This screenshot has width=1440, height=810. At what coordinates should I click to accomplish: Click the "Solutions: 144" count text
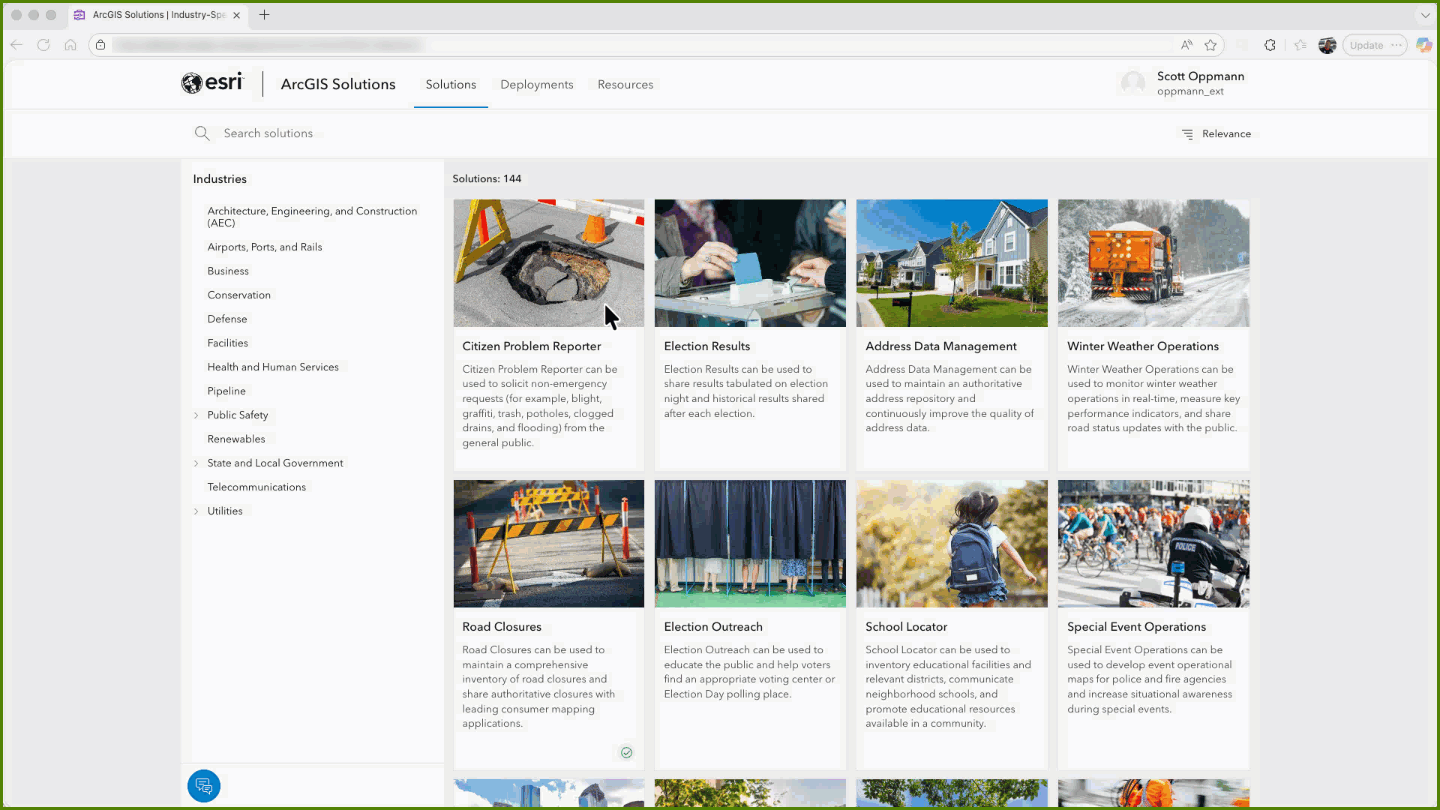tap(487, 179)
